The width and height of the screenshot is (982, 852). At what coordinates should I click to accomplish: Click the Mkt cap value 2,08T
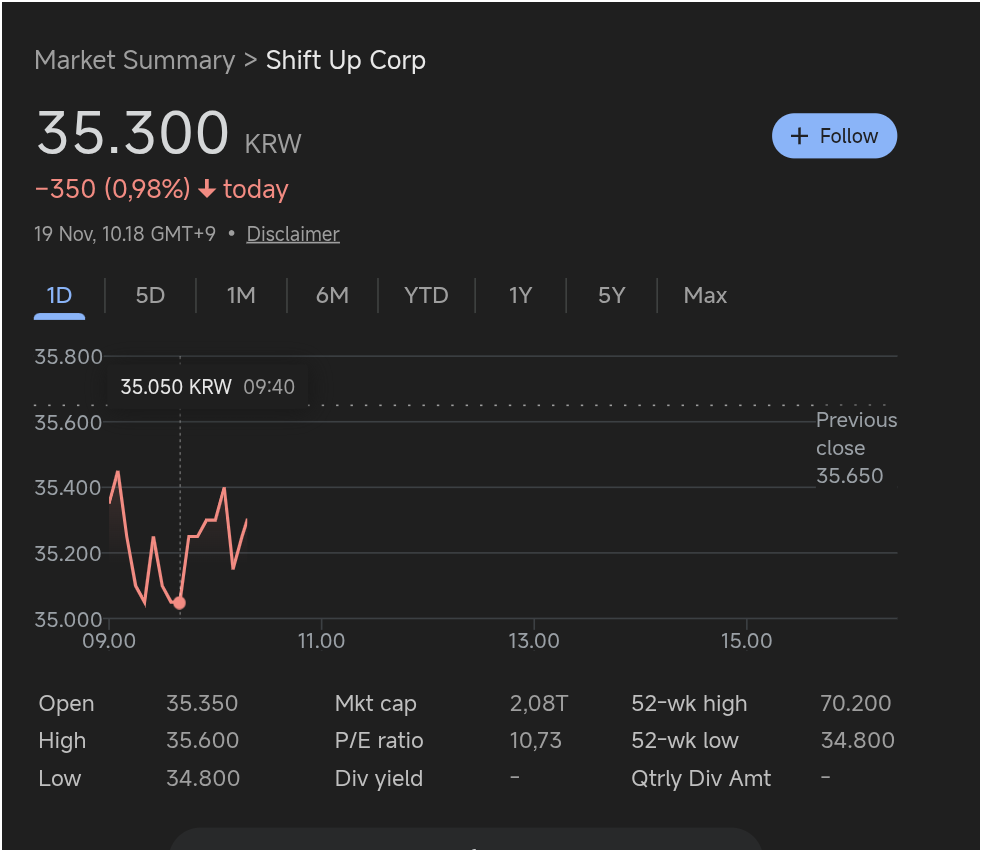click(538, 704)
